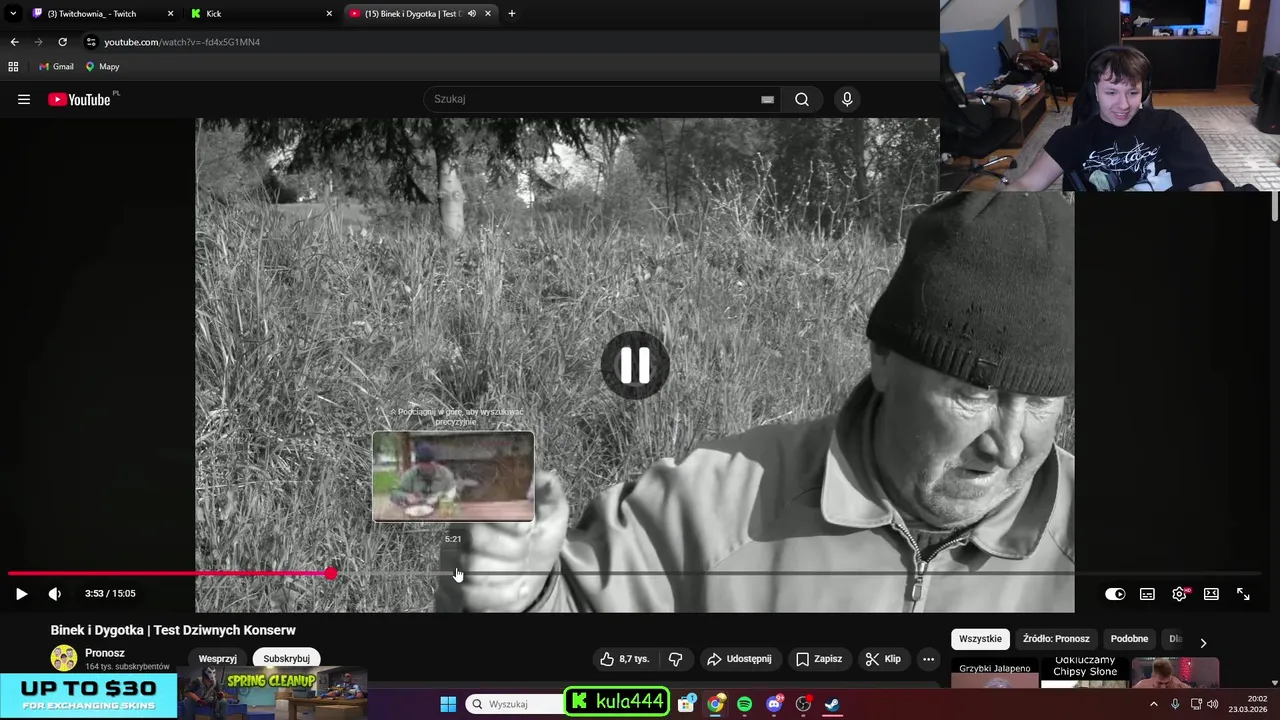Click the search magnifier button

[802, 99]
